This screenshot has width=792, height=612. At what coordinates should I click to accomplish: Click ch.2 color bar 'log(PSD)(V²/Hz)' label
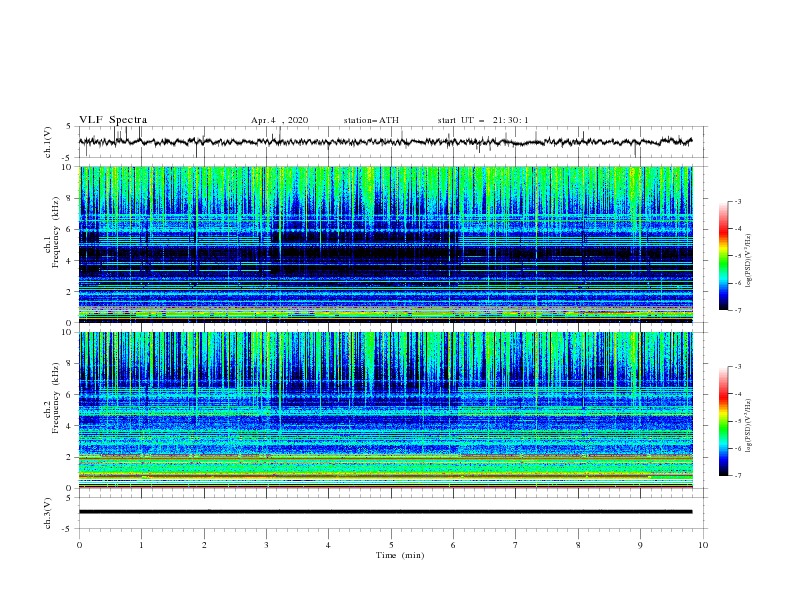coord(749,426)
